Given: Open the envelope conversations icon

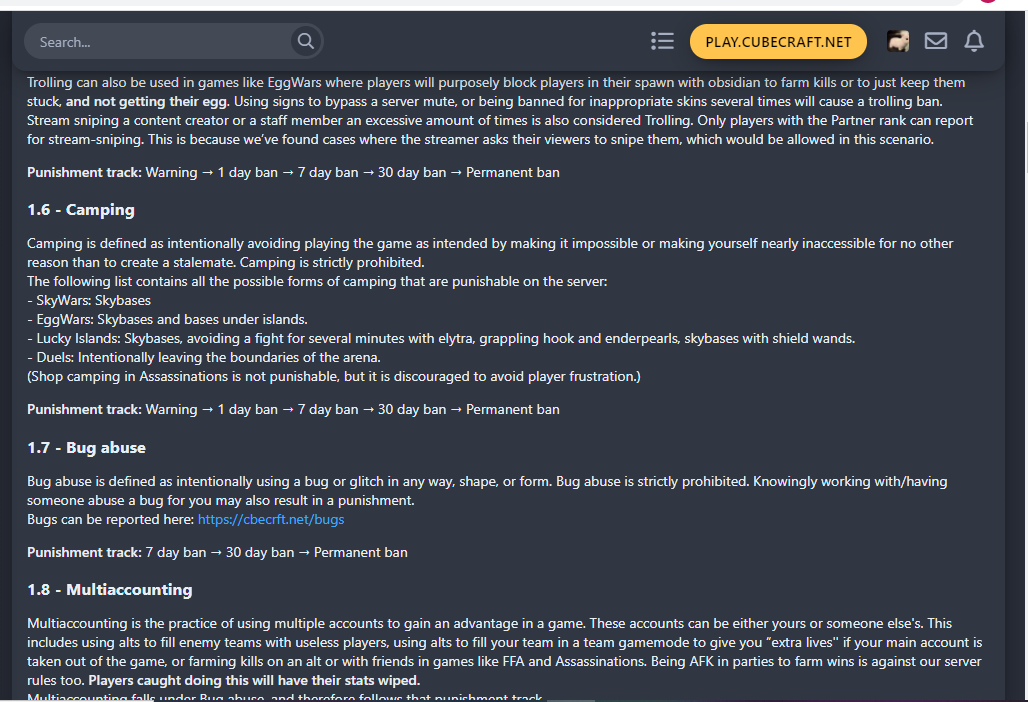Looking at the screenshot, I should tap(936, 41).
